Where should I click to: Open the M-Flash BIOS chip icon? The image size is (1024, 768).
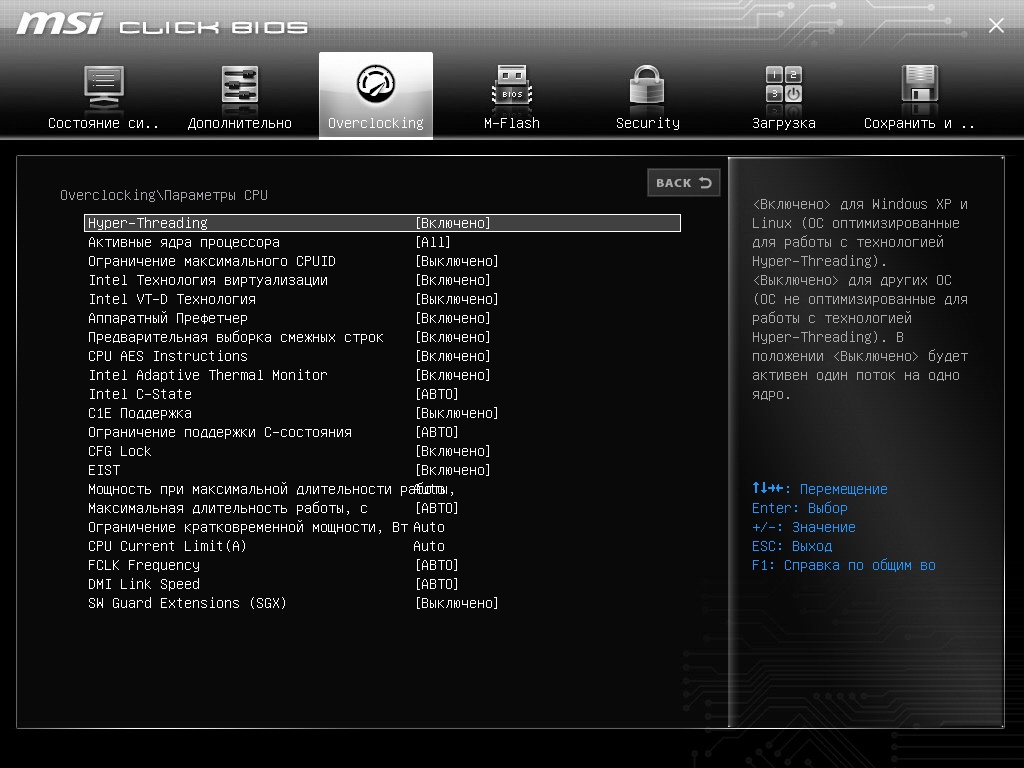[512, 86]
